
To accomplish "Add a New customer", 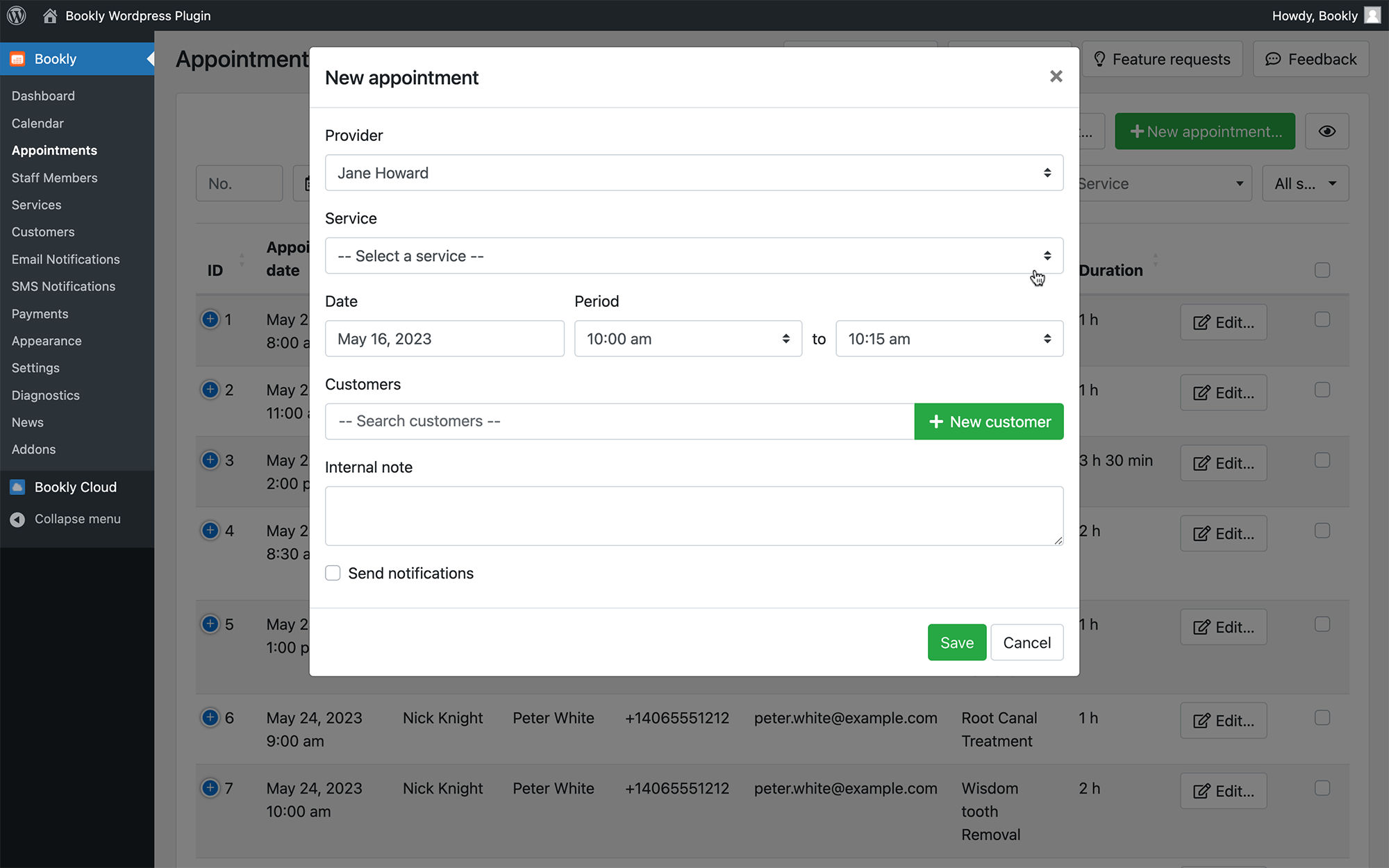I will [989, 422].
